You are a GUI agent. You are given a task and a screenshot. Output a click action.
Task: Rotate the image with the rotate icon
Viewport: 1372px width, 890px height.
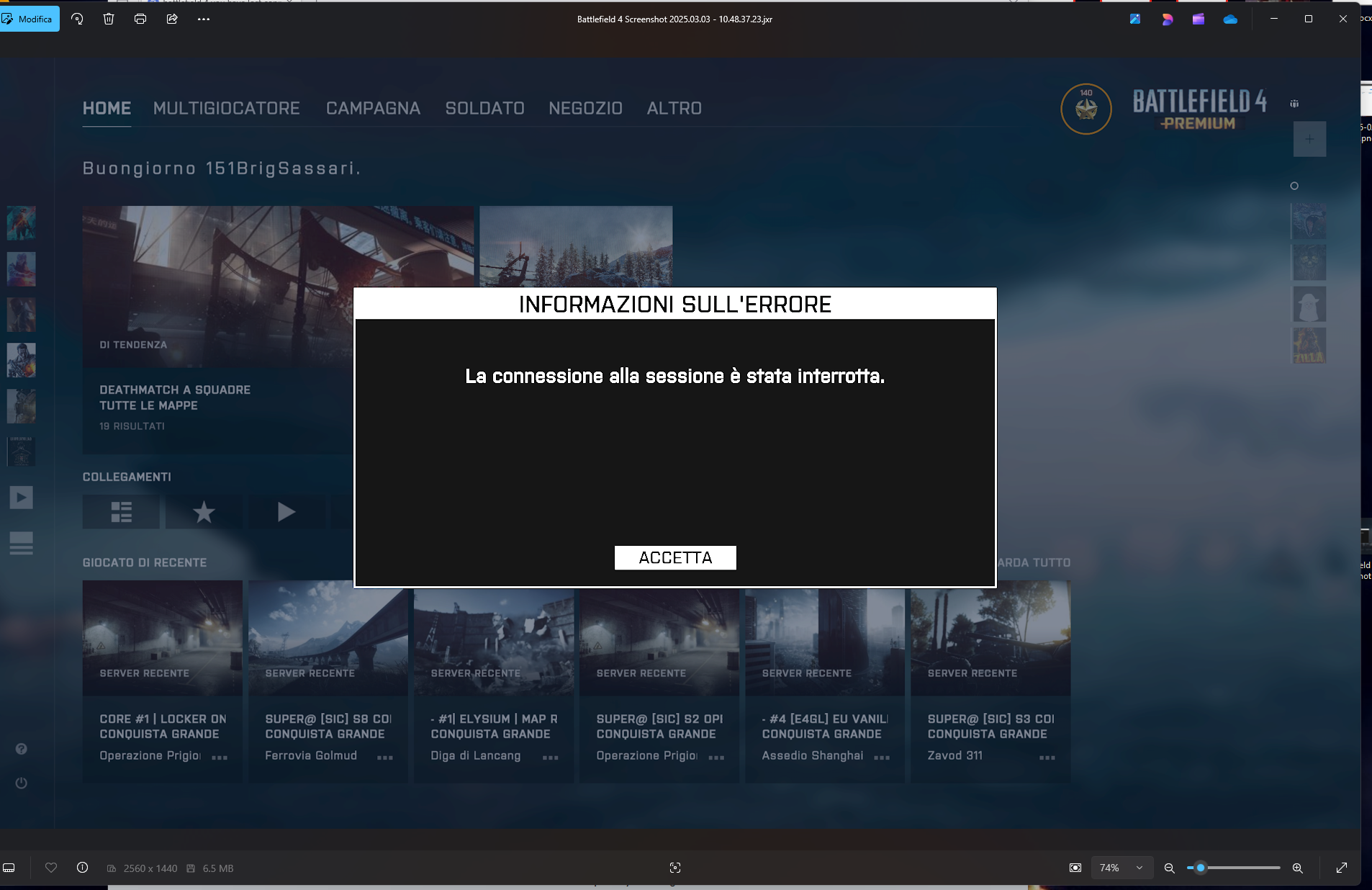point(77,19)
